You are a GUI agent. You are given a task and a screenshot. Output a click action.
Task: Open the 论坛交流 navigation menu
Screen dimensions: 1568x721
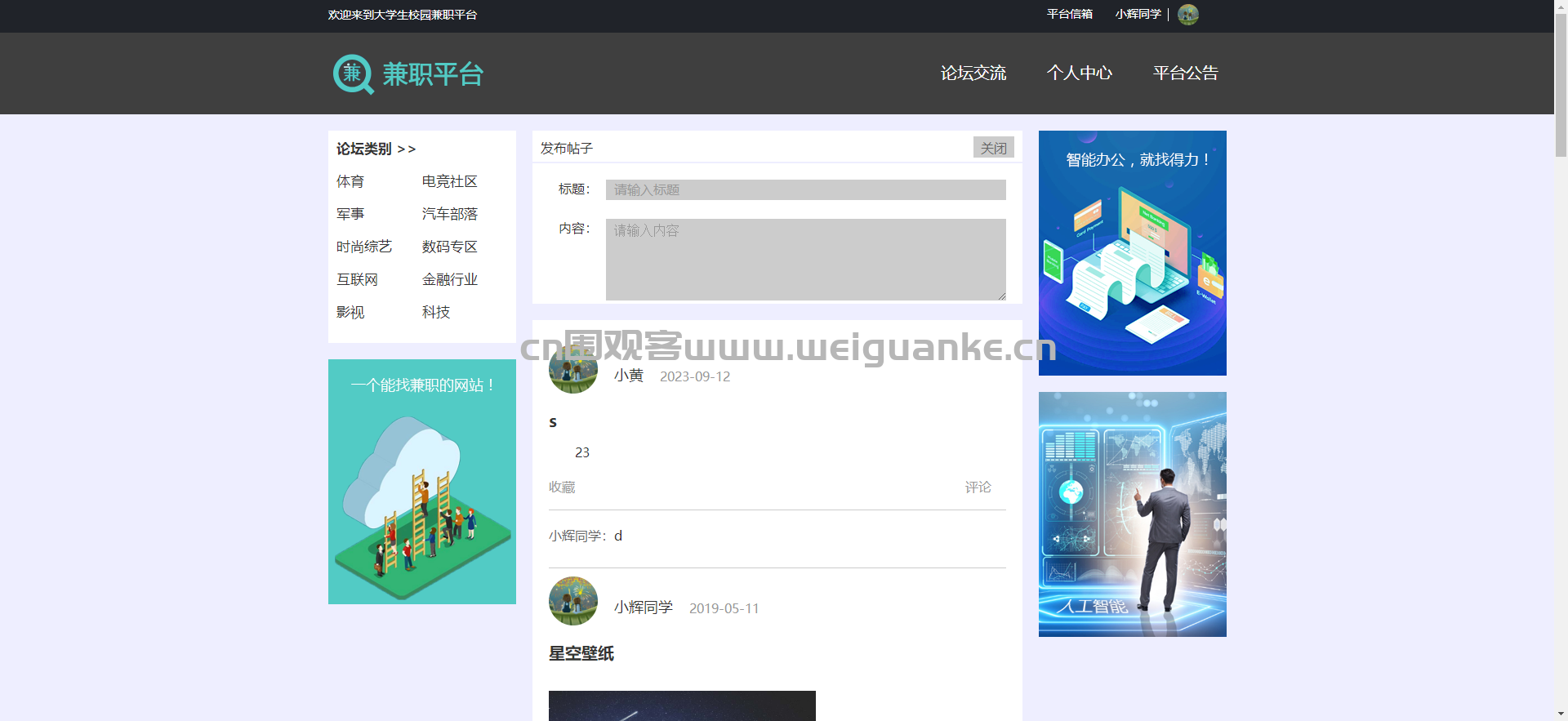(x=973, y=73)
